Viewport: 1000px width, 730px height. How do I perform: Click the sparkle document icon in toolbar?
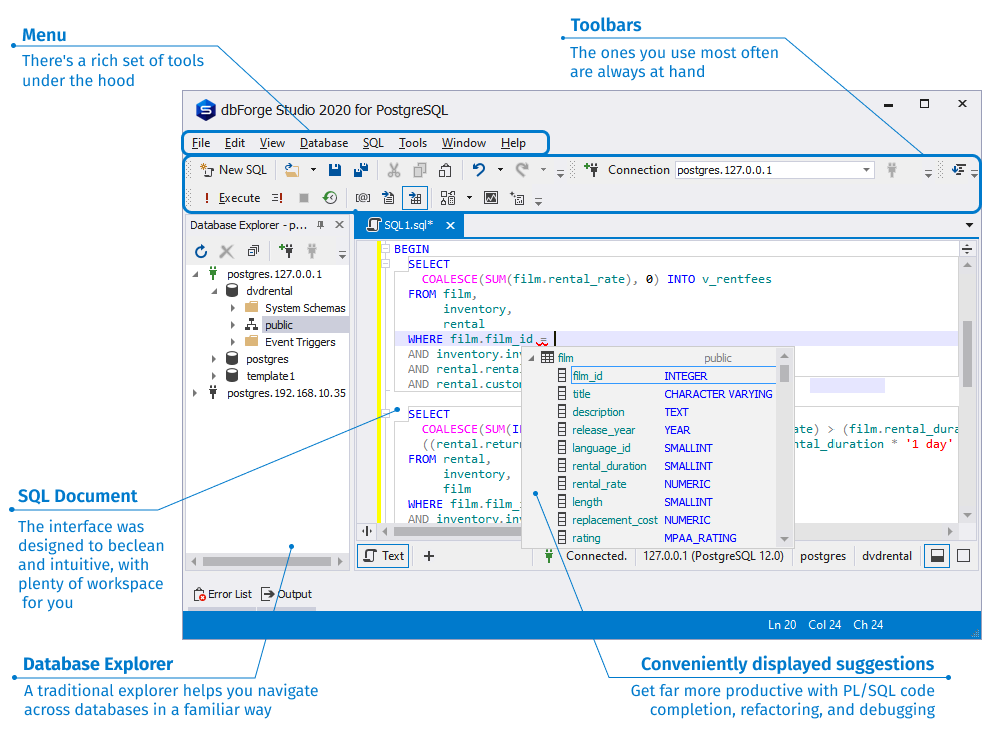[x=517, y=198]
